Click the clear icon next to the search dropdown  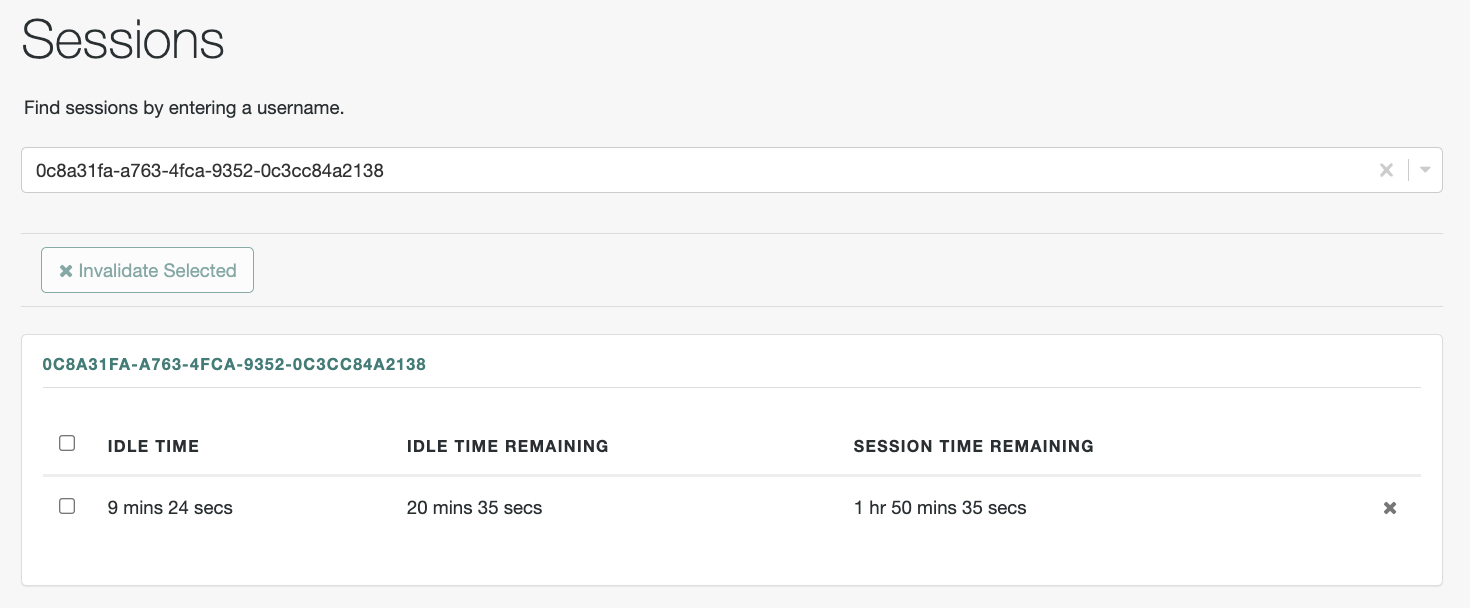[1386, 170]
